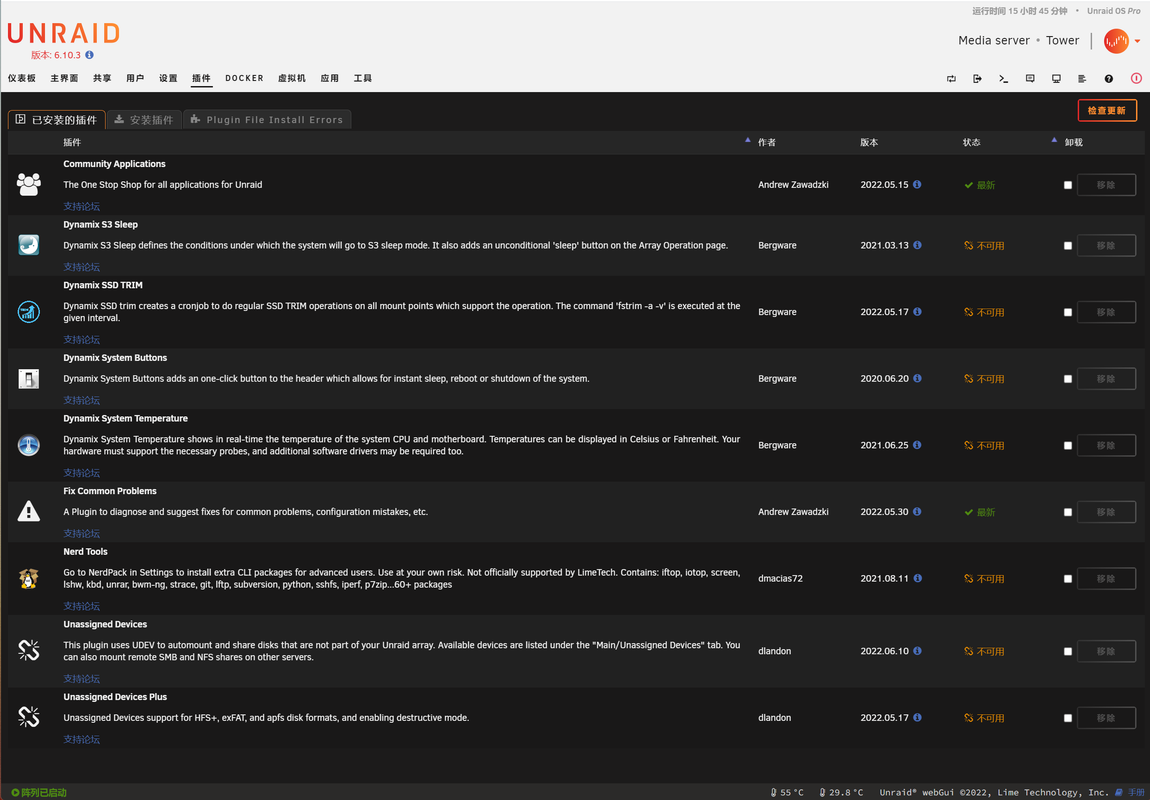Check the Dynamix SSD TRIM uninstall checkbox

(x=1068, y=312)
